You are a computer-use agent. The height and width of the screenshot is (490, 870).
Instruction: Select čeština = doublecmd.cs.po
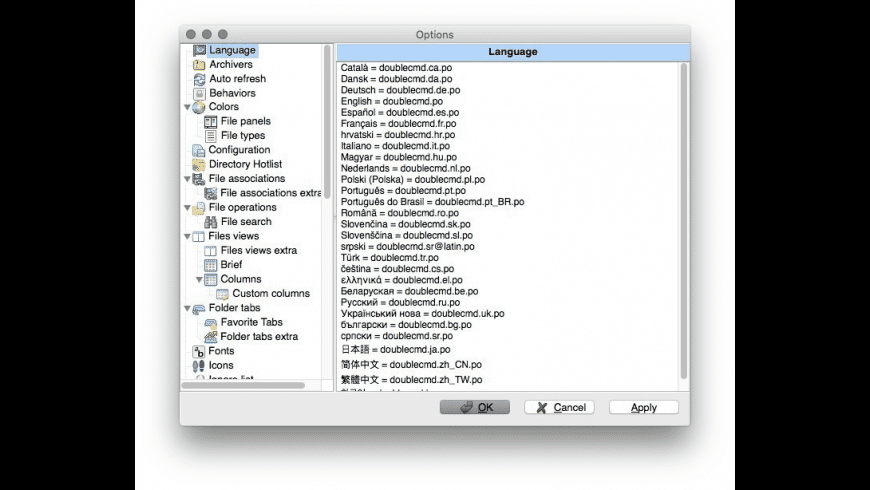397,269
